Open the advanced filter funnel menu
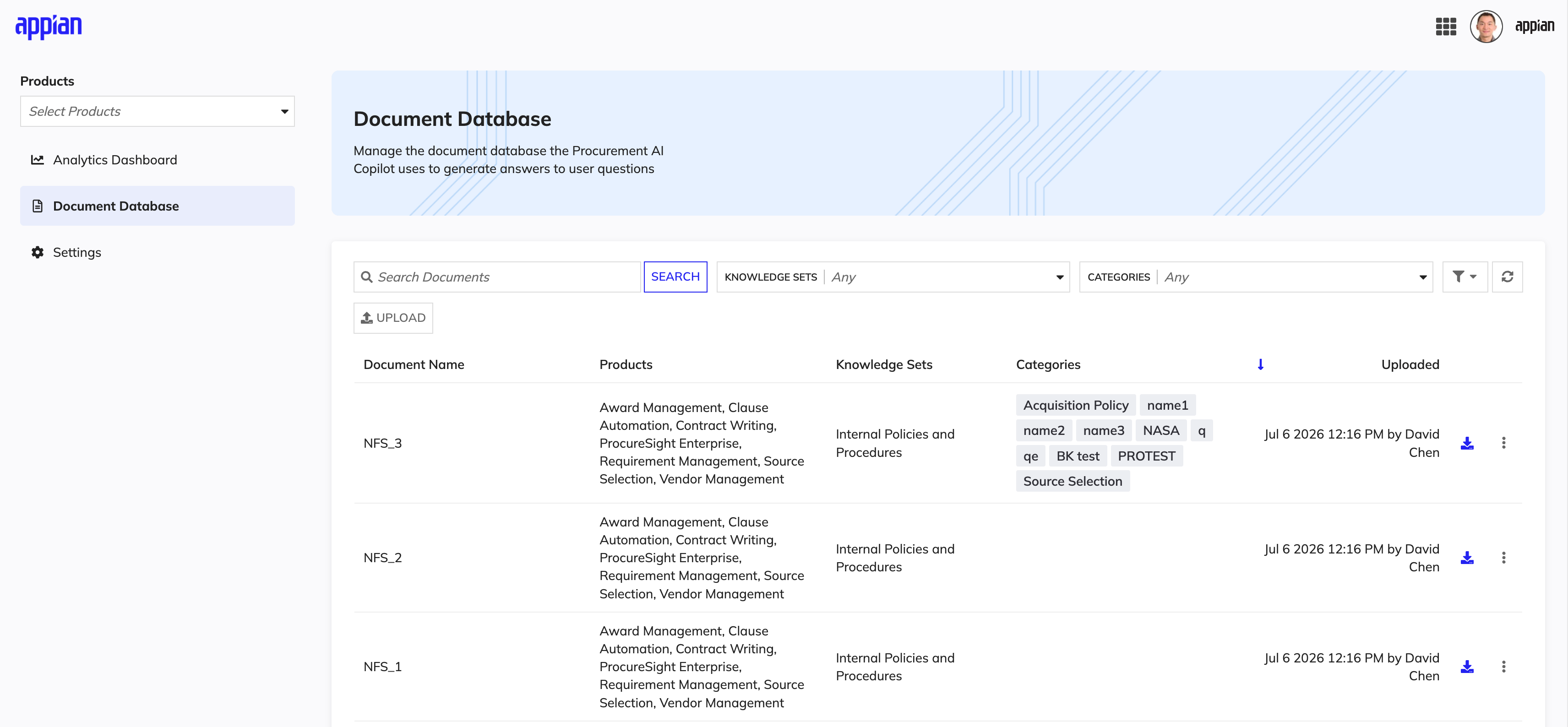This screenshot has height=727, width=1568. (1465, 277)
